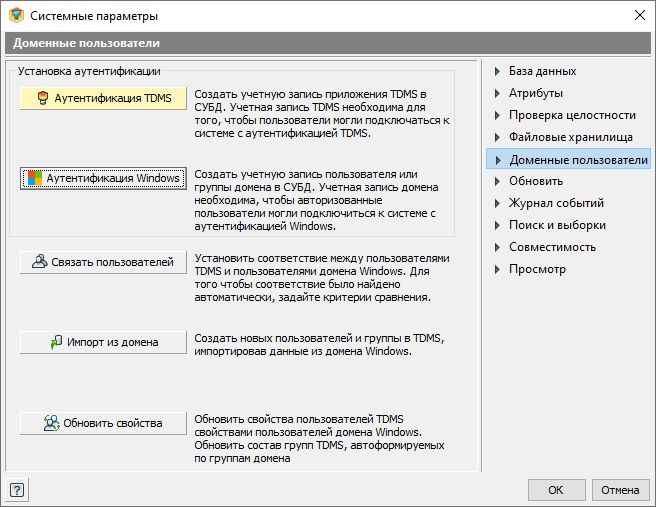Expand the Журнал событий arrow
Viewport: 656px width, 507px height.
coord(497,204)
